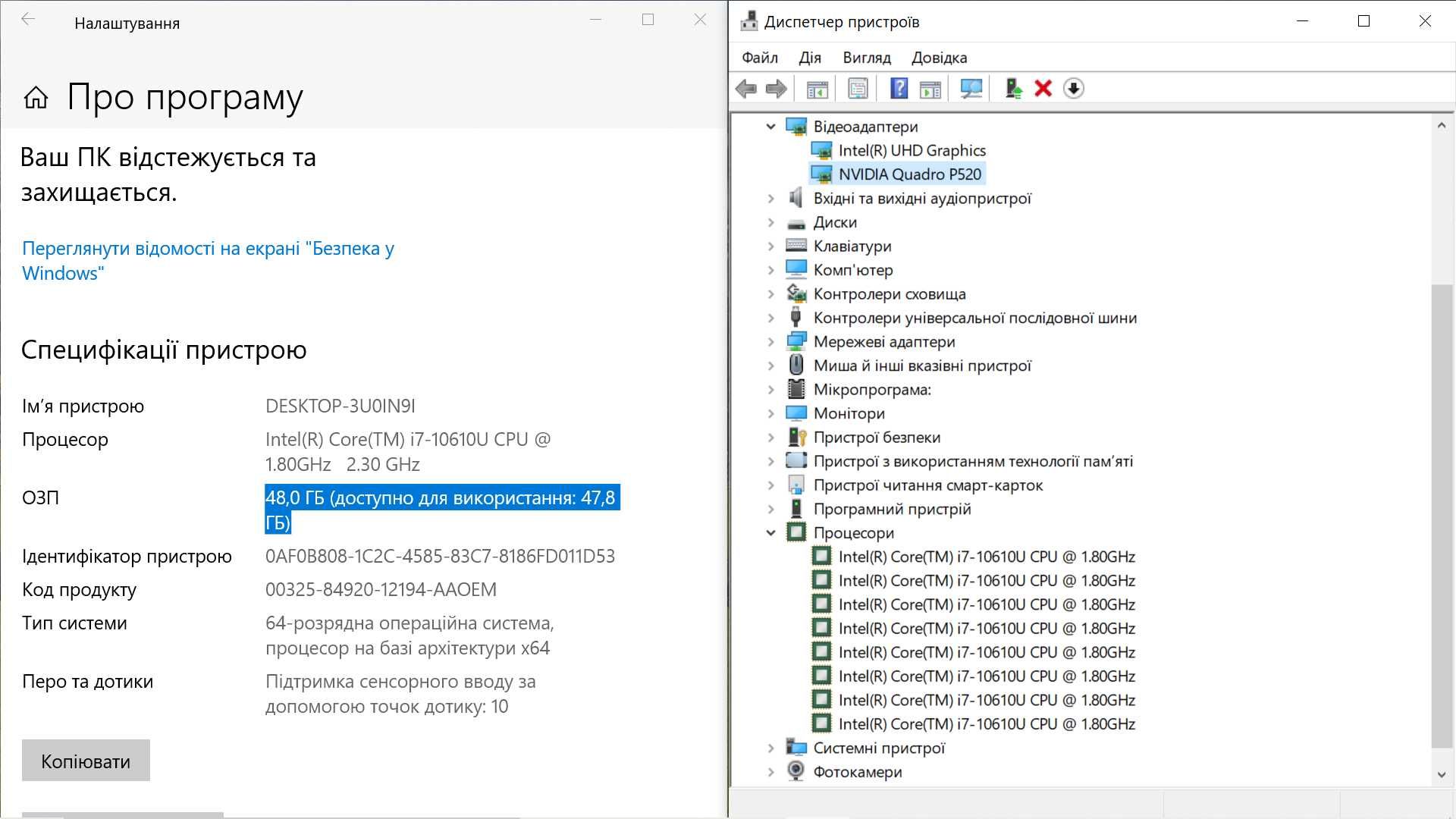Click the Device Manager vertical scrollbar thumb

pos(1442,516)
